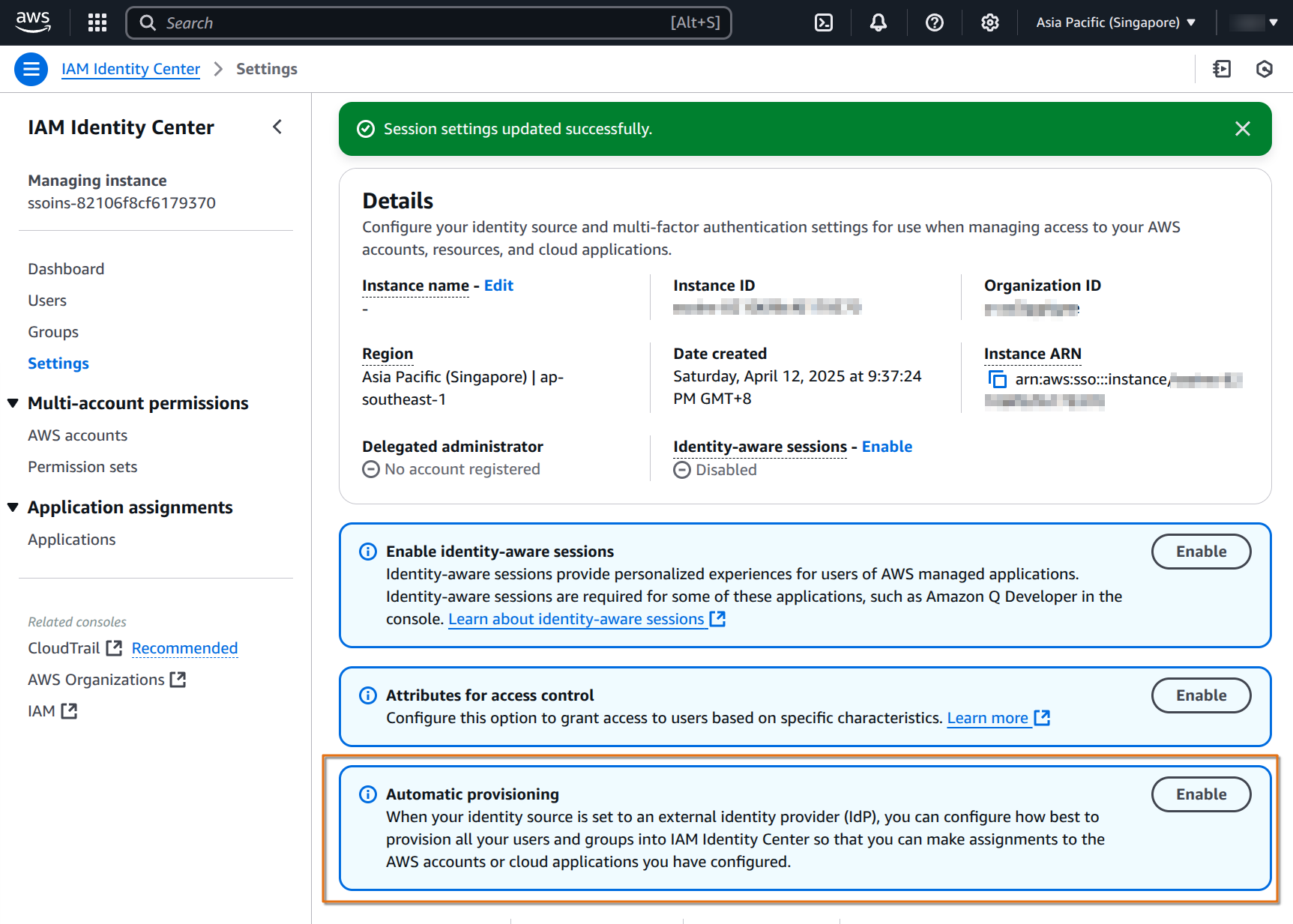Open the panel icon beside the breadcrumb
This screenshot has width=1293, height=924.
(x=1222, y=69)
